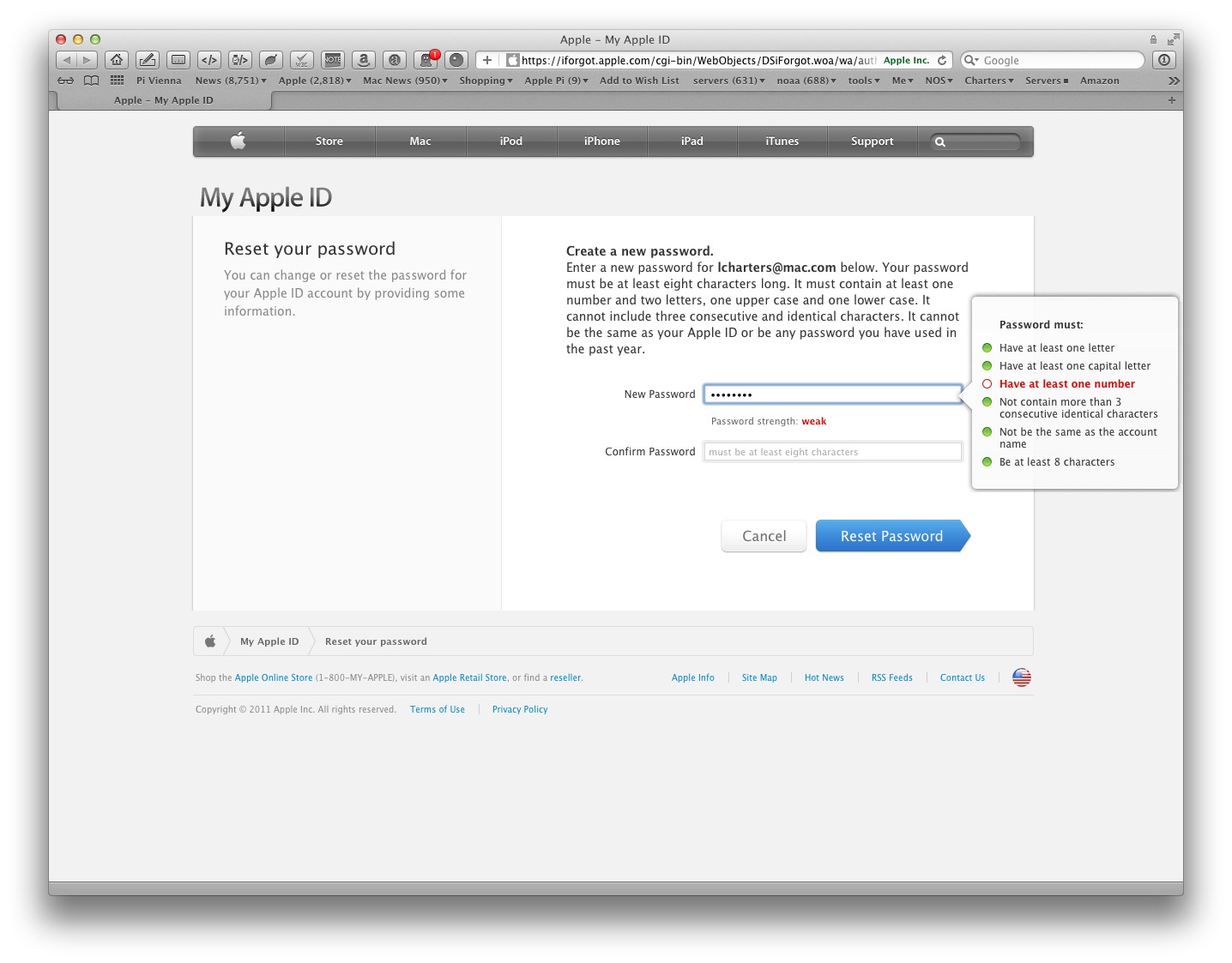1232x963 pixels.
Task: Click the Amazon extension icon in toolbar
Action: pyautogui.click(x=364, y=60)
